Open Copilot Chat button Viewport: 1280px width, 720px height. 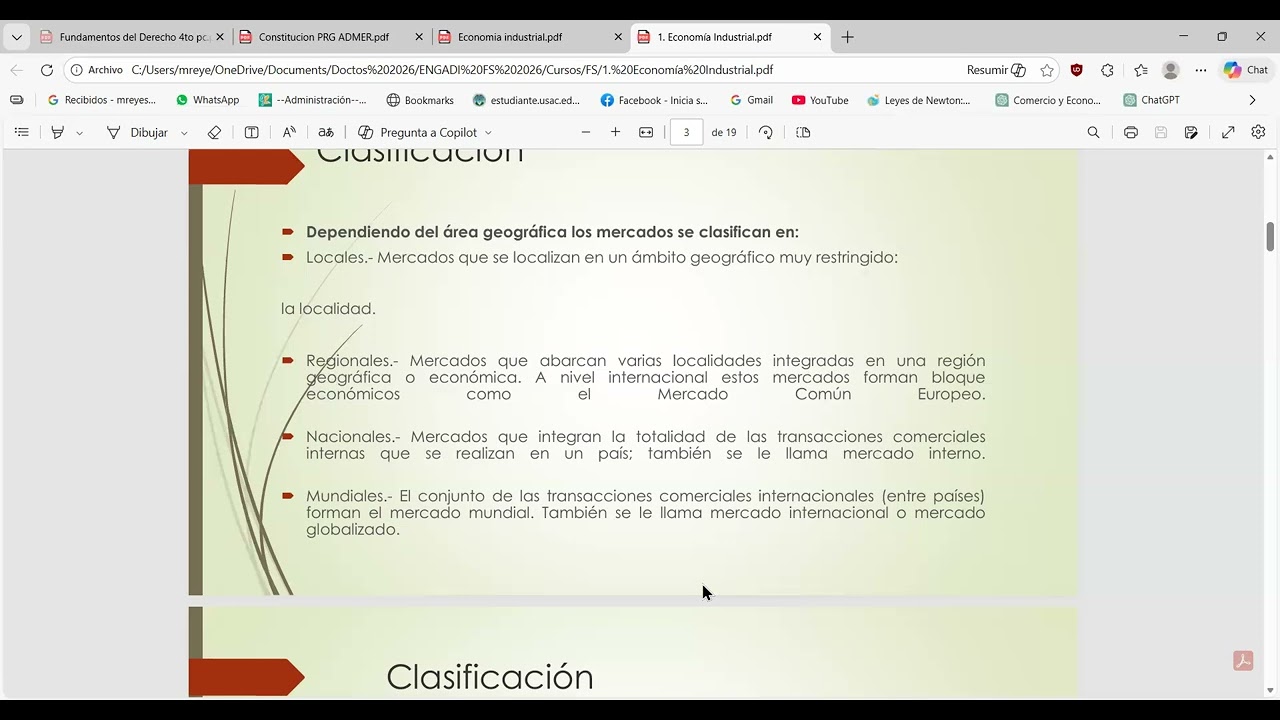[x=1246, y=70]
